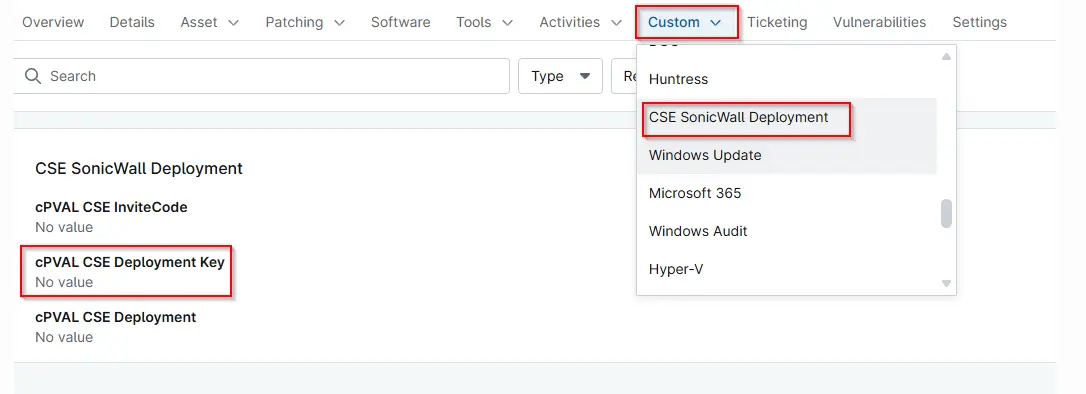The height and width of the screenshot is (394, 1086).
Task: Go to the Vulnerabilities tab
Action: pyautogui.click(x=879, y=22)
